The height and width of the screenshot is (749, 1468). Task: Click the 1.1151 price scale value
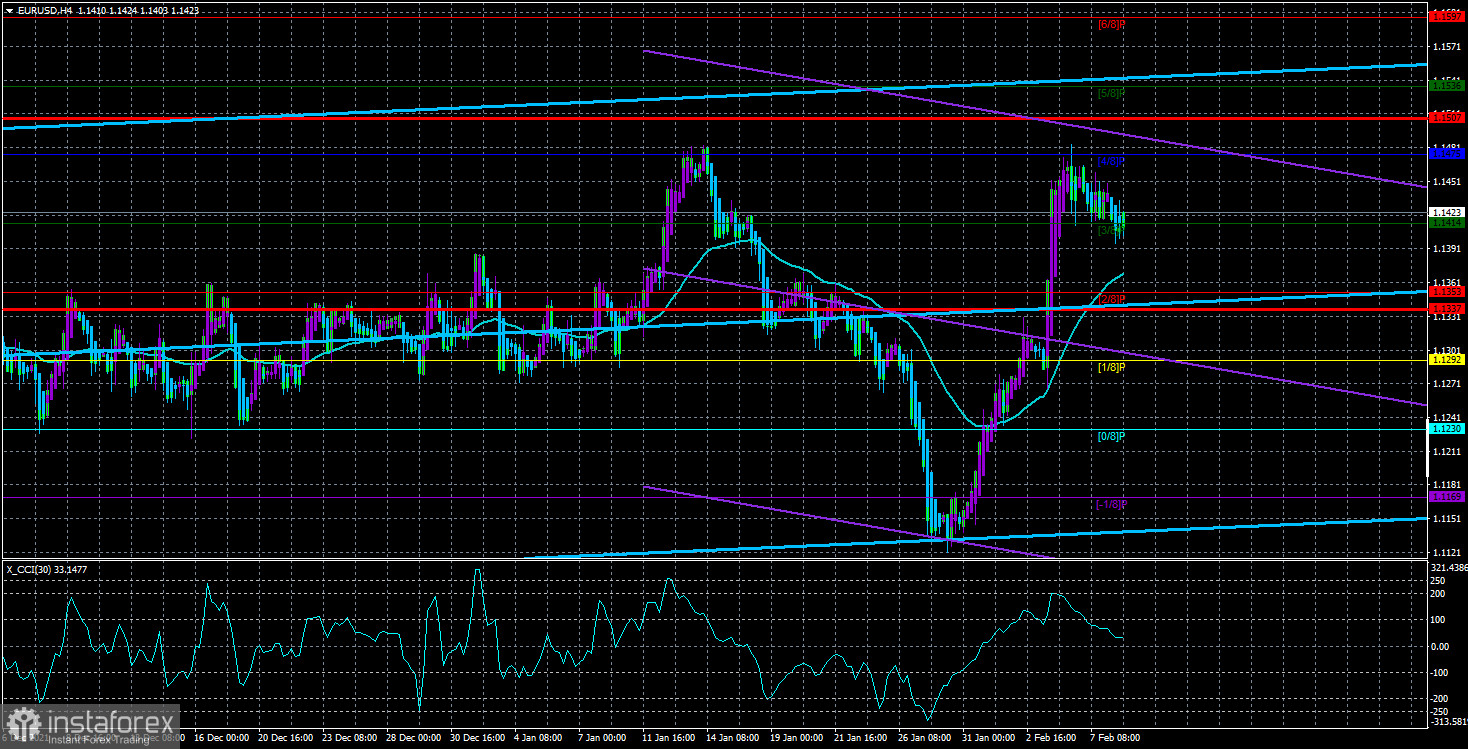pos(1447,518)
